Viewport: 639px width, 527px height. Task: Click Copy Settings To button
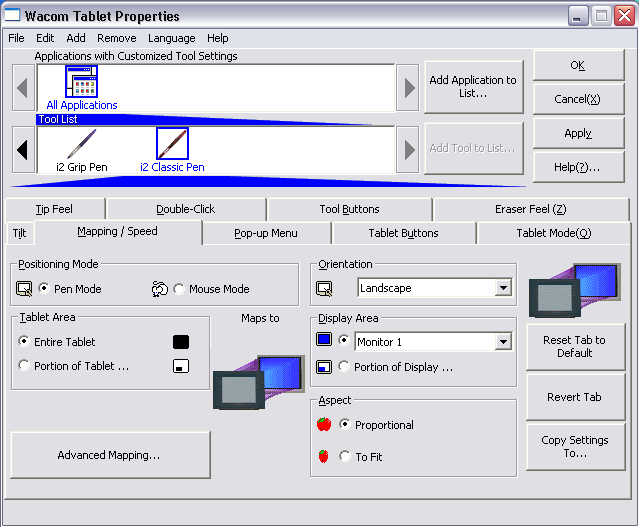pos(575,447)
